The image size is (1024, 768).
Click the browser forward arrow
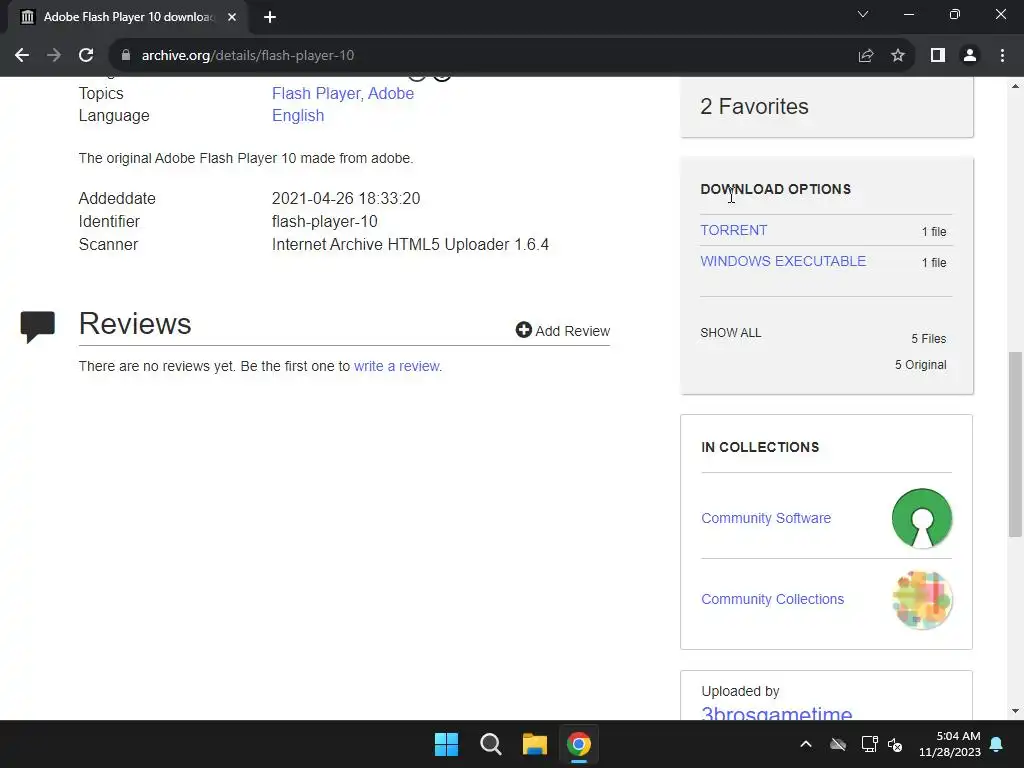click(x=54, y=56)
